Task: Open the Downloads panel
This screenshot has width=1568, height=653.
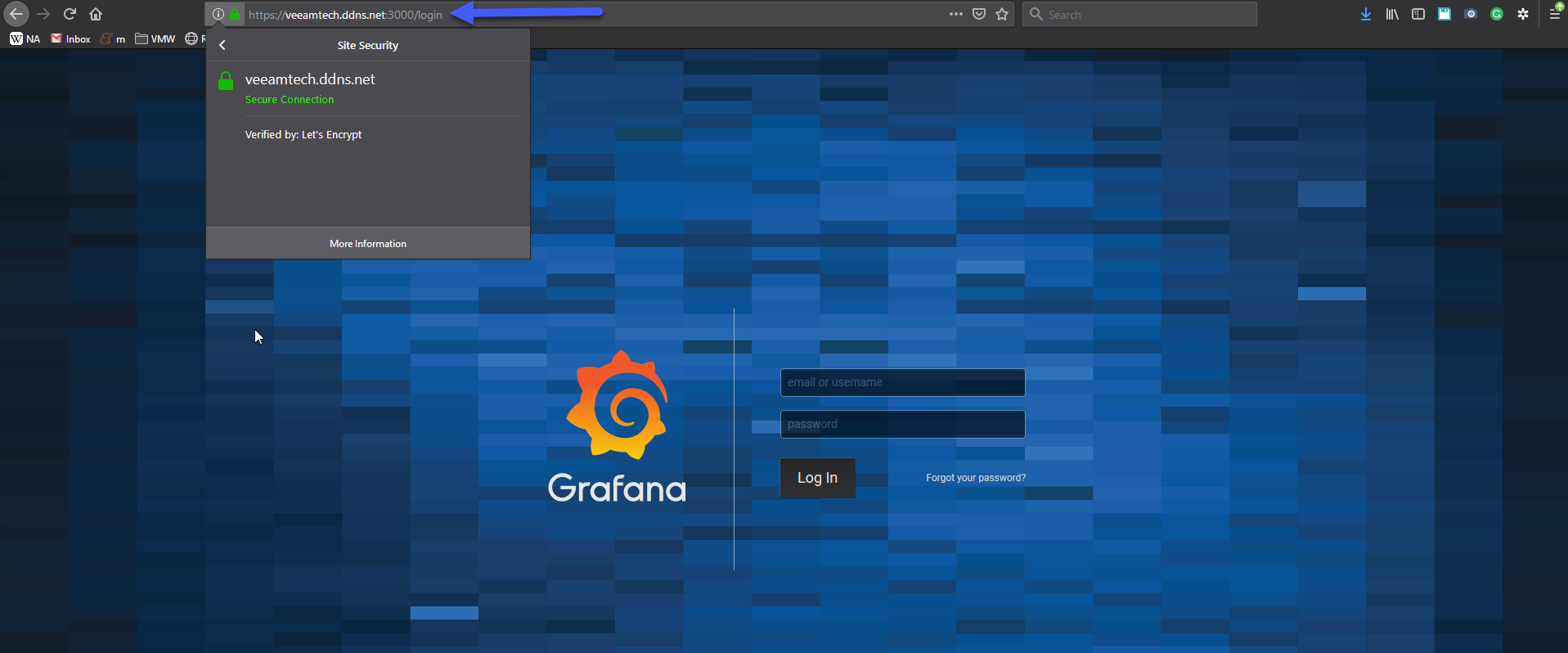Action: pyautogui.click(x=1366, y=14)
